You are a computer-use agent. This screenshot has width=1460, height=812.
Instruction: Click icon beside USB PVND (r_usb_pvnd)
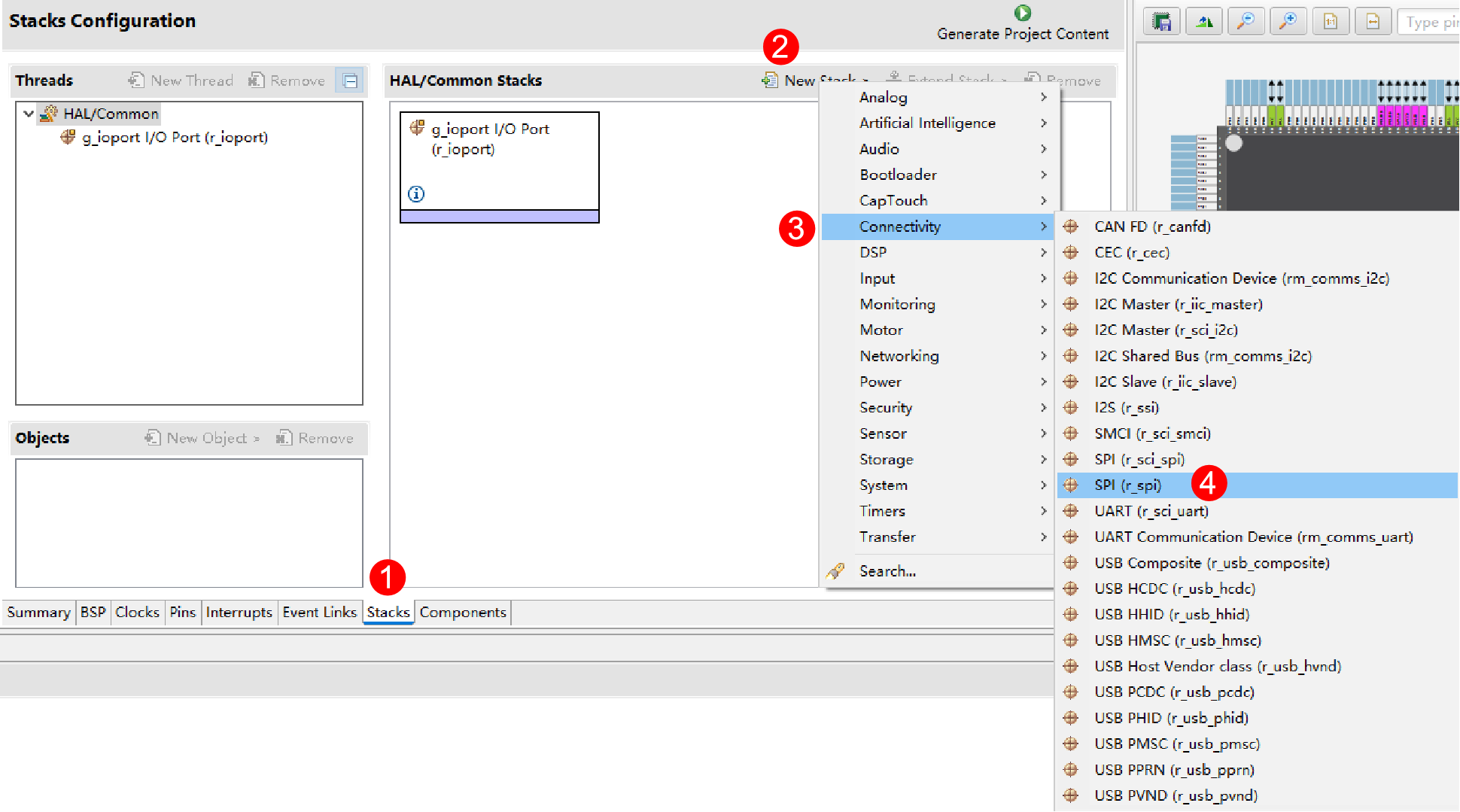1070,795
